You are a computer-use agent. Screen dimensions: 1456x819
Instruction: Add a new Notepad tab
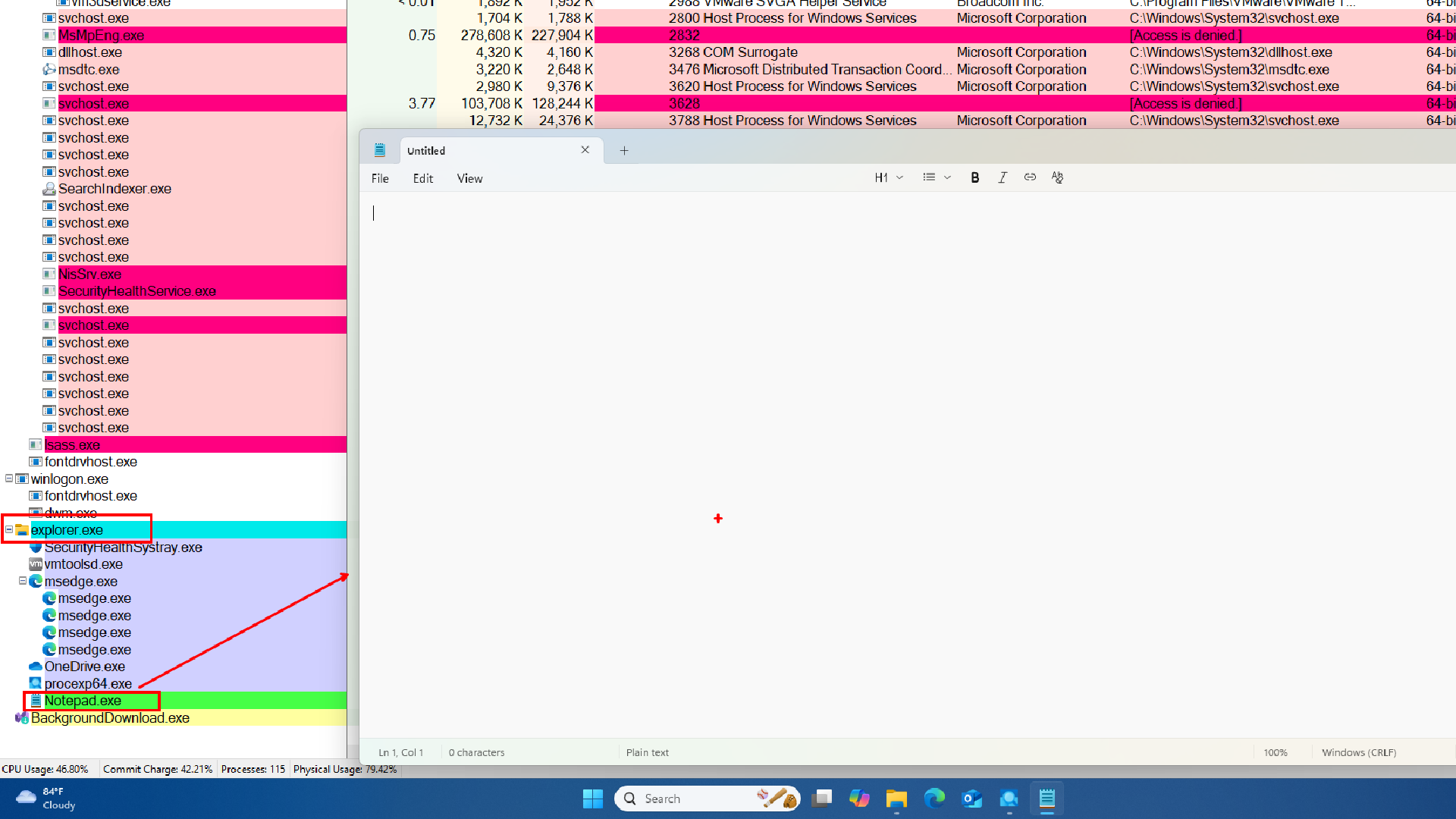[624, 151]
